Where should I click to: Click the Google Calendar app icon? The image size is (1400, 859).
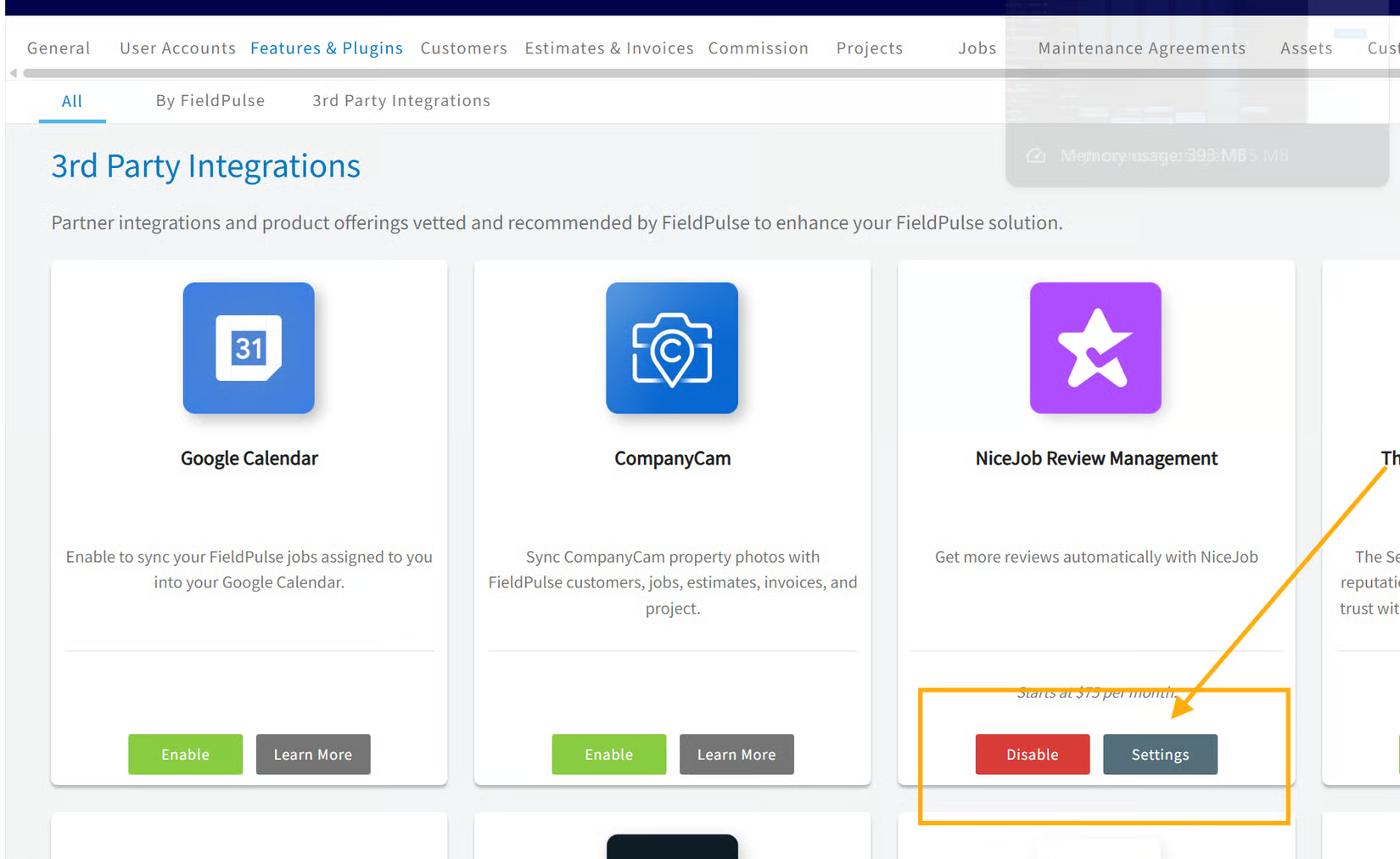click(249, 348)
